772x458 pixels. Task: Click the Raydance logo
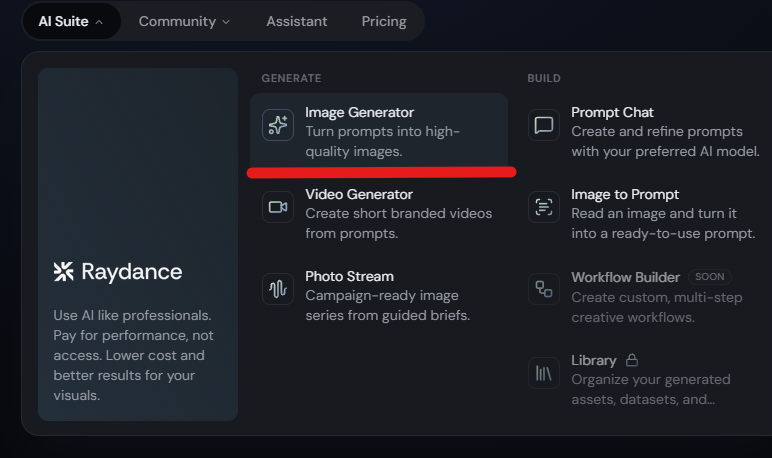point(118,272)
